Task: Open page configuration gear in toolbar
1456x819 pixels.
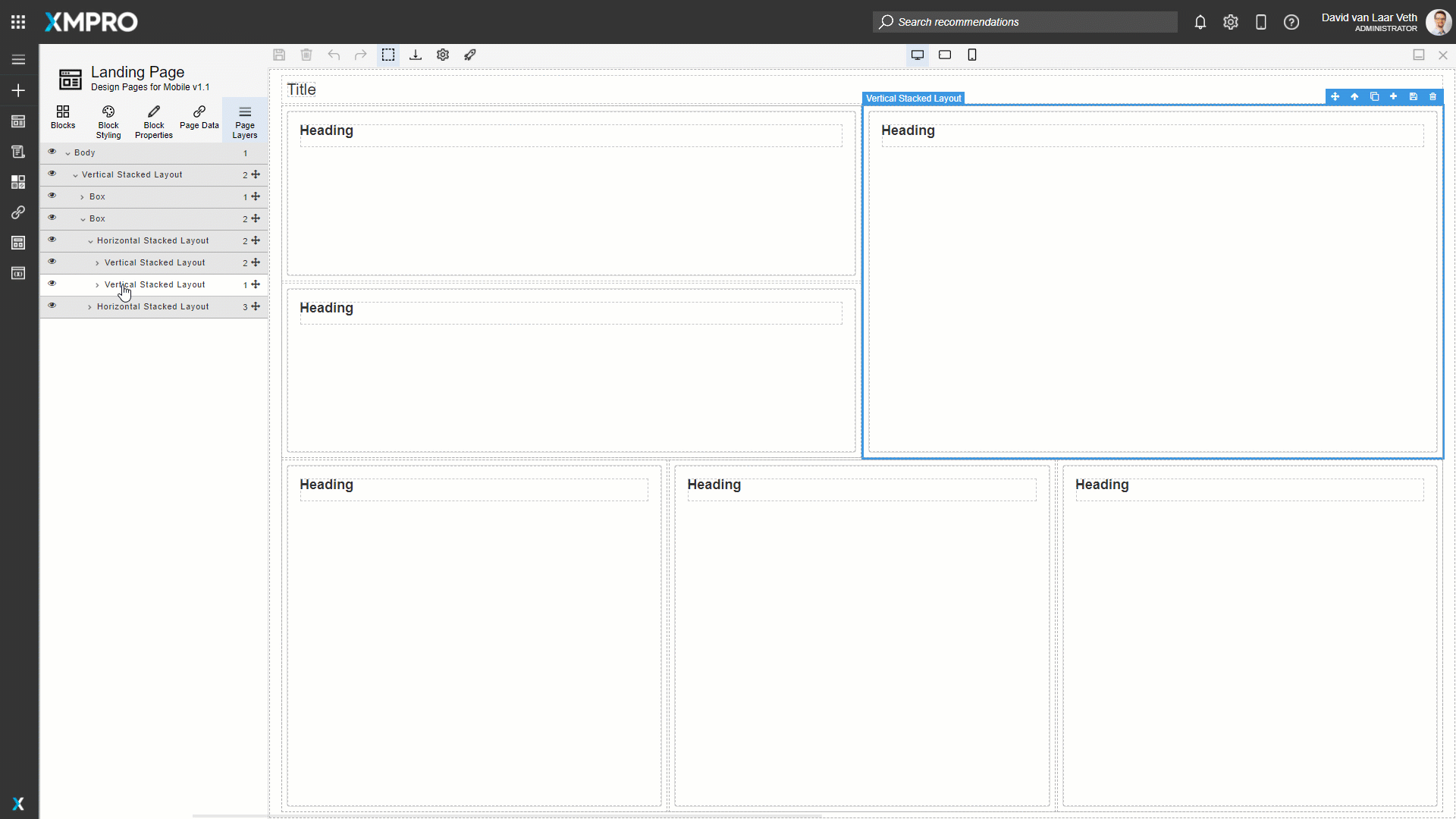Action: point(443,55)
